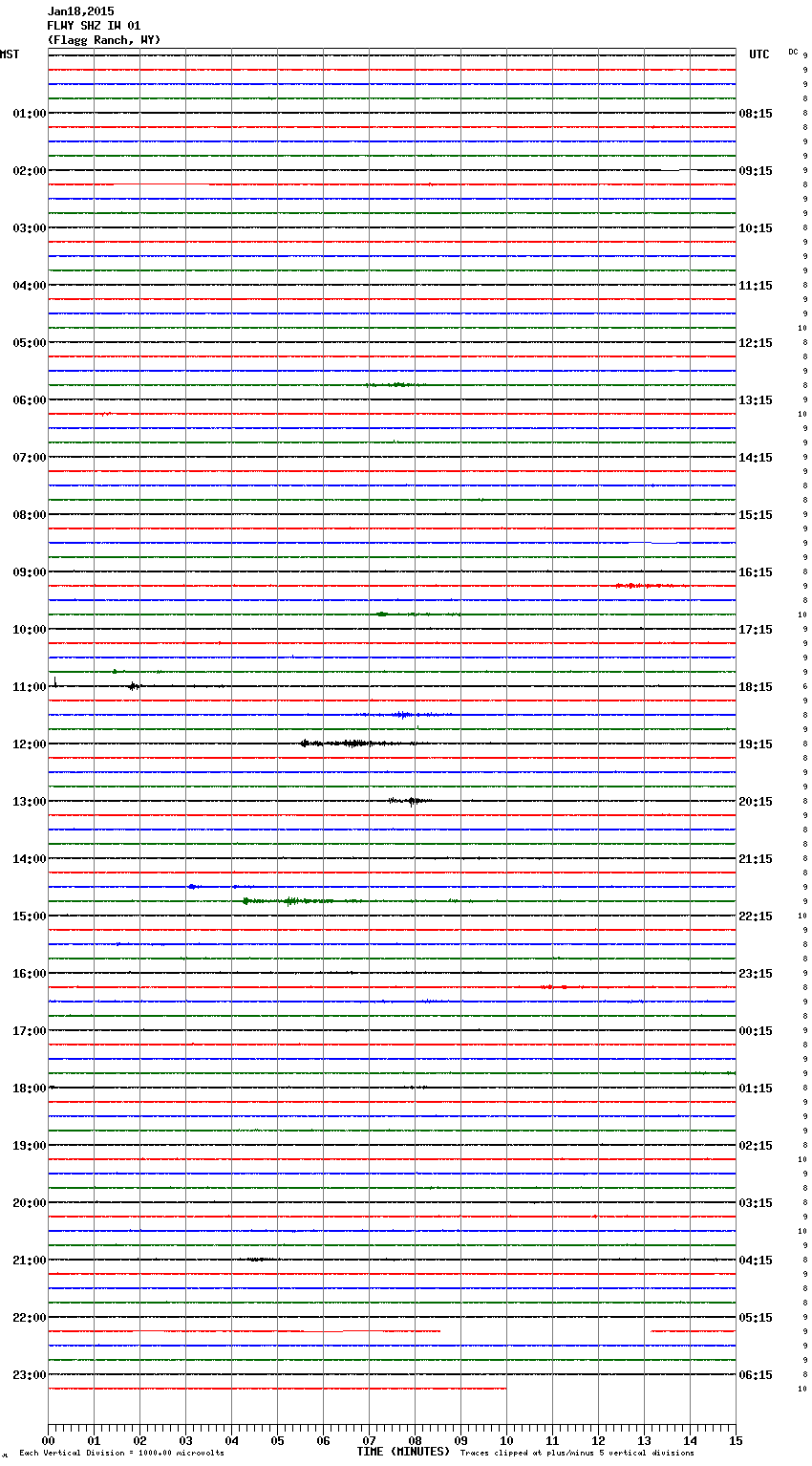Click the vertical division scale note
Viewport: 812px width, 1466px height.
click(121, 1454)
